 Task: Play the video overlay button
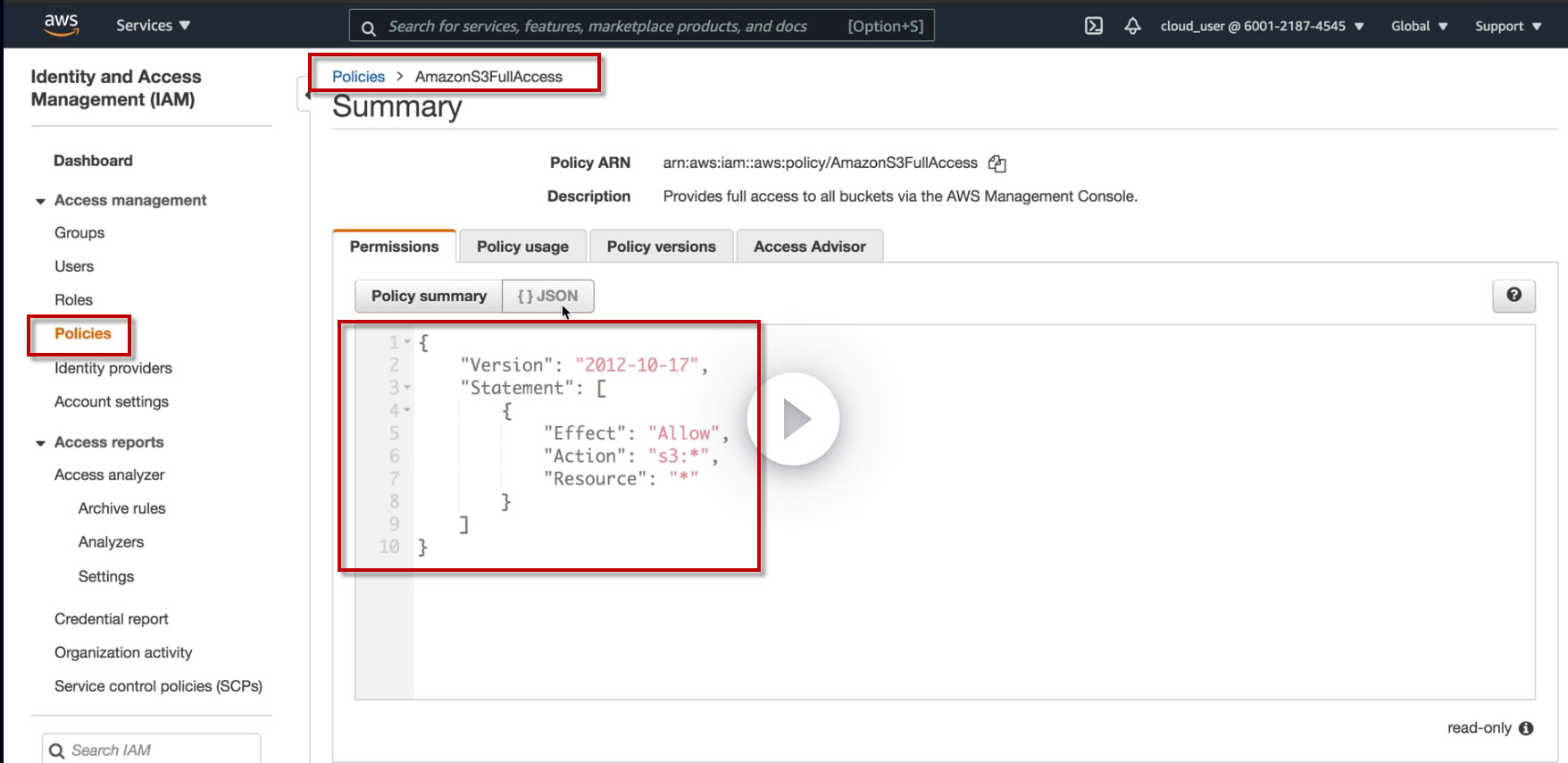(794, 419)
